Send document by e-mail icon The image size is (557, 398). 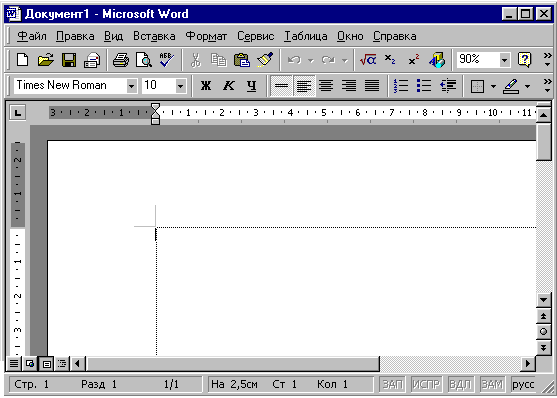point(92,60)
